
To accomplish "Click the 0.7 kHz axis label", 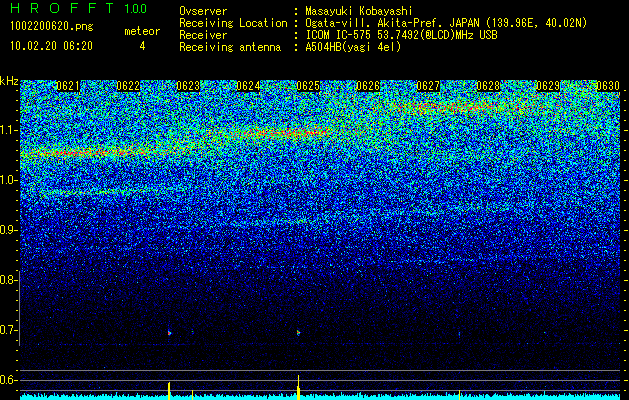I will [7, 330].
